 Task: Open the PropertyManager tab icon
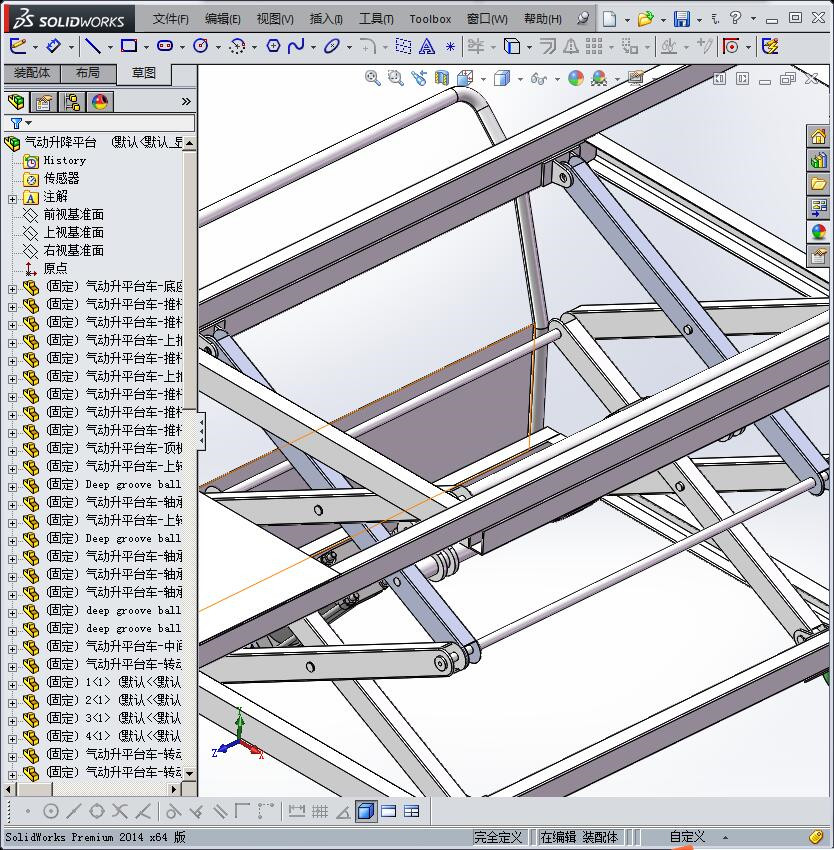pos(44,102)
